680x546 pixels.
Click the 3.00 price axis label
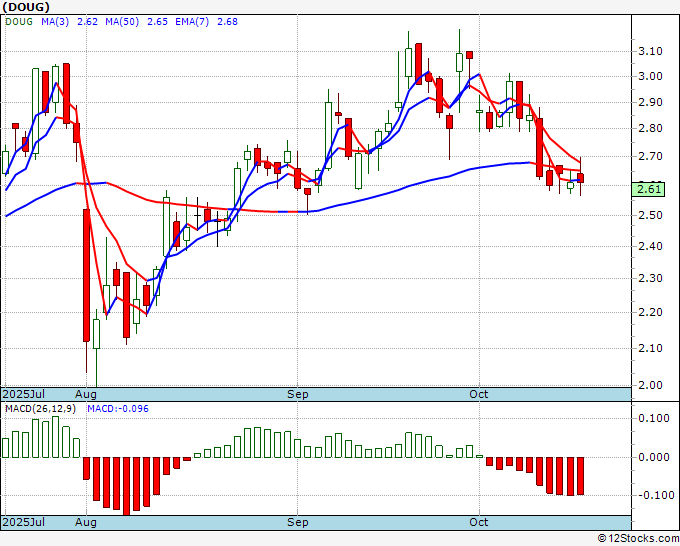[x=651, y=76]
